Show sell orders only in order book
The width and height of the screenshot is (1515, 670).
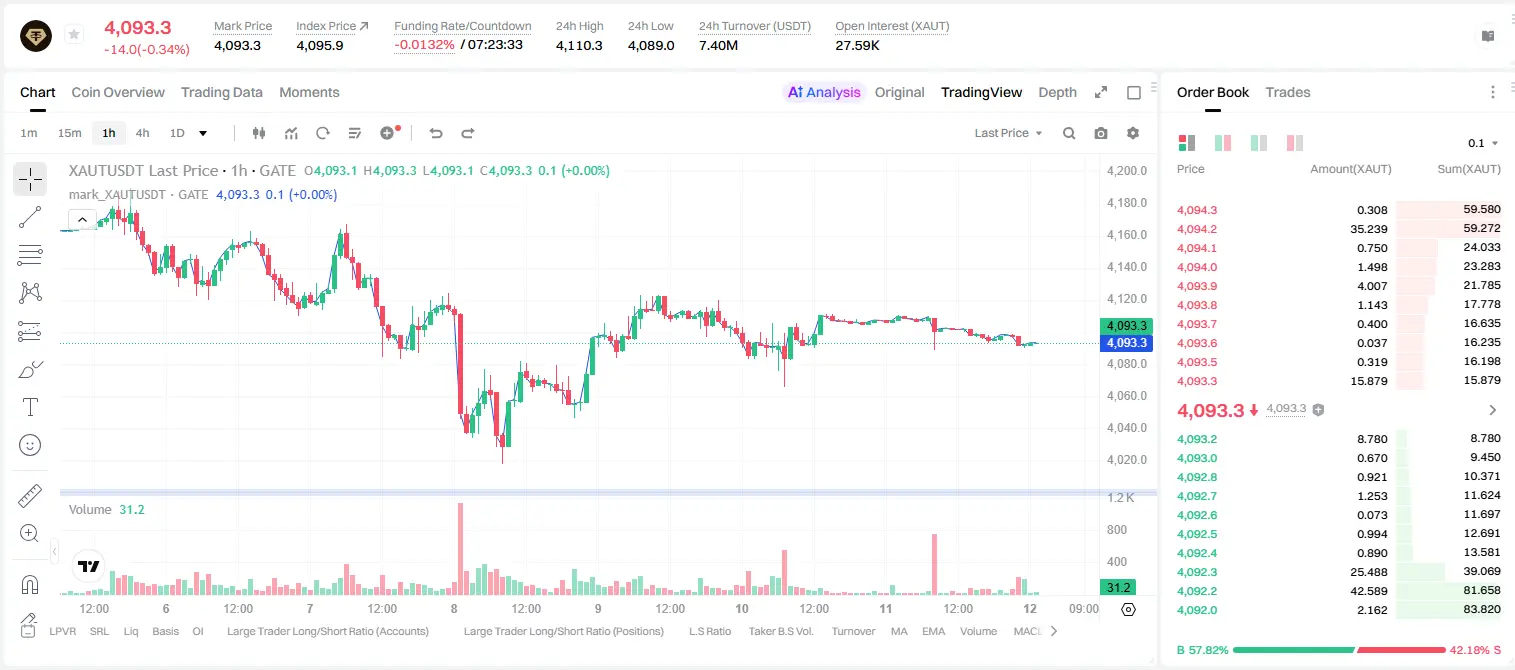click(1295, 143)
